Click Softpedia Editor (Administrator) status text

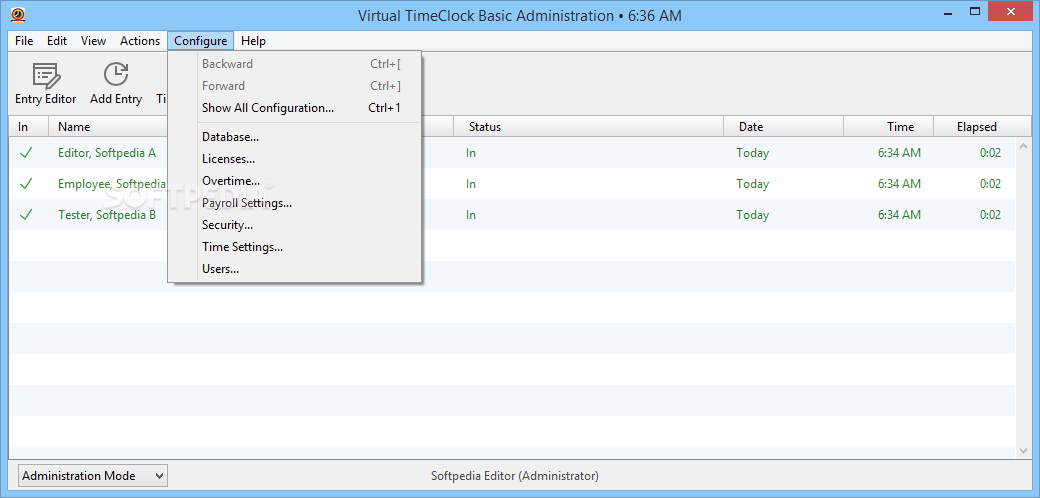pos(515,475)
